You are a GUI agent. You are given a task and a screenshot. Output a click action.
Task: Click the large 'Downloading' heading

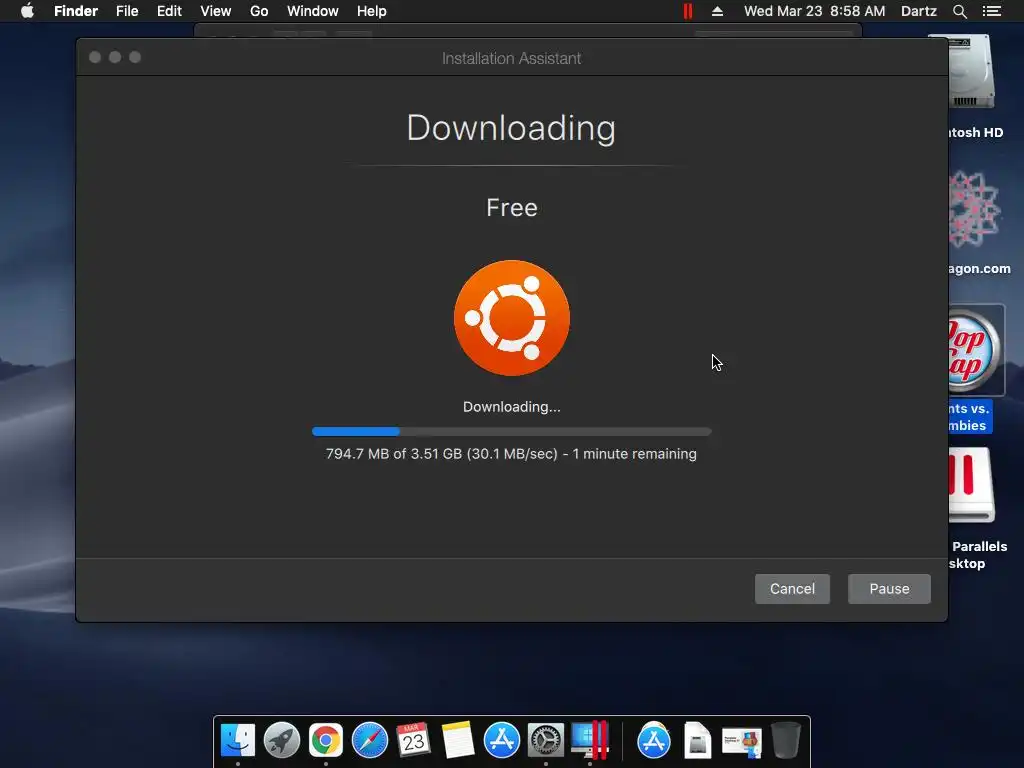point(511,128)
